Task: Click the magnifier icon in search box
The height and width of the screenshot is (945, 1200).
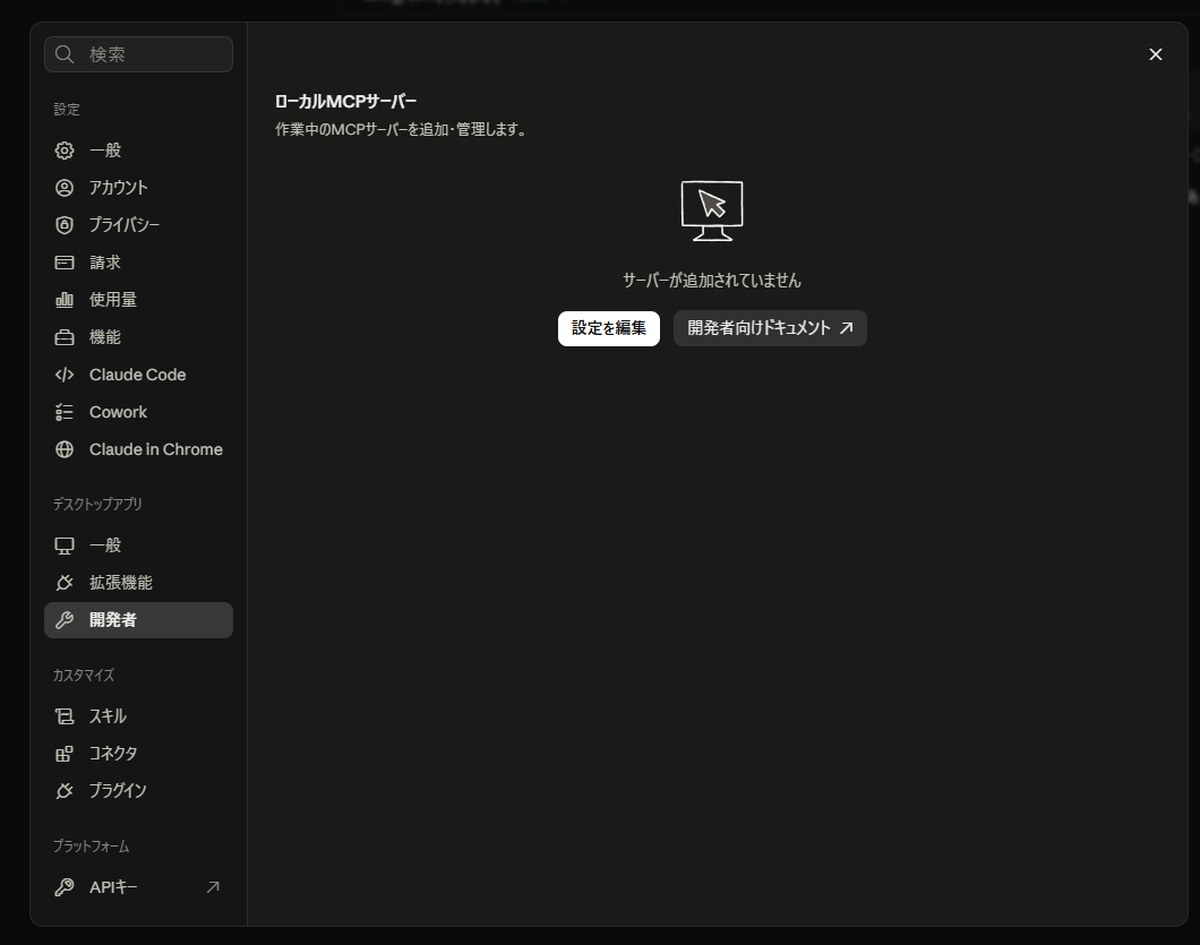Action: 65,54
